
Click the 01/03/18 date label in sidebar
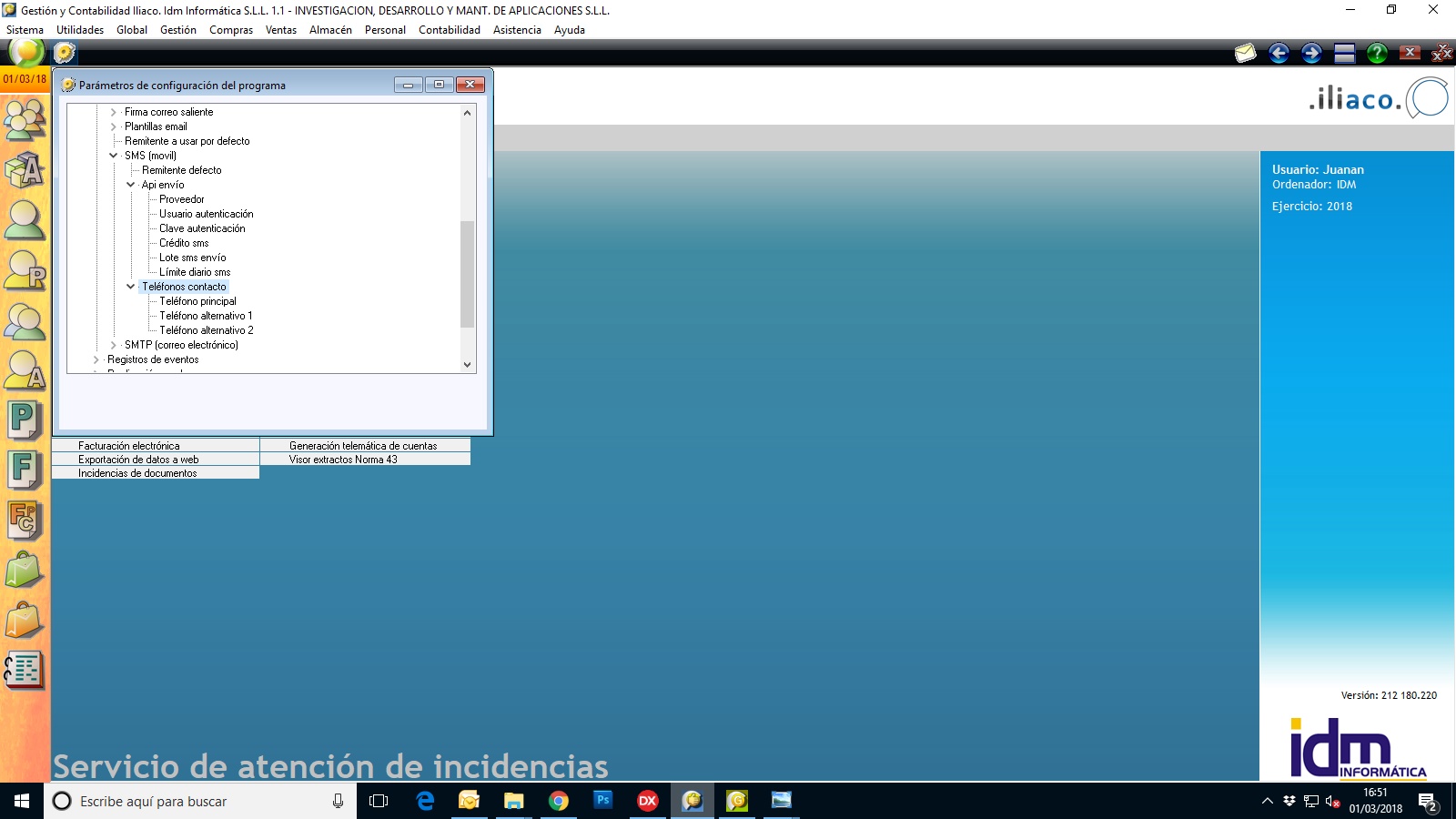[25, 79]
